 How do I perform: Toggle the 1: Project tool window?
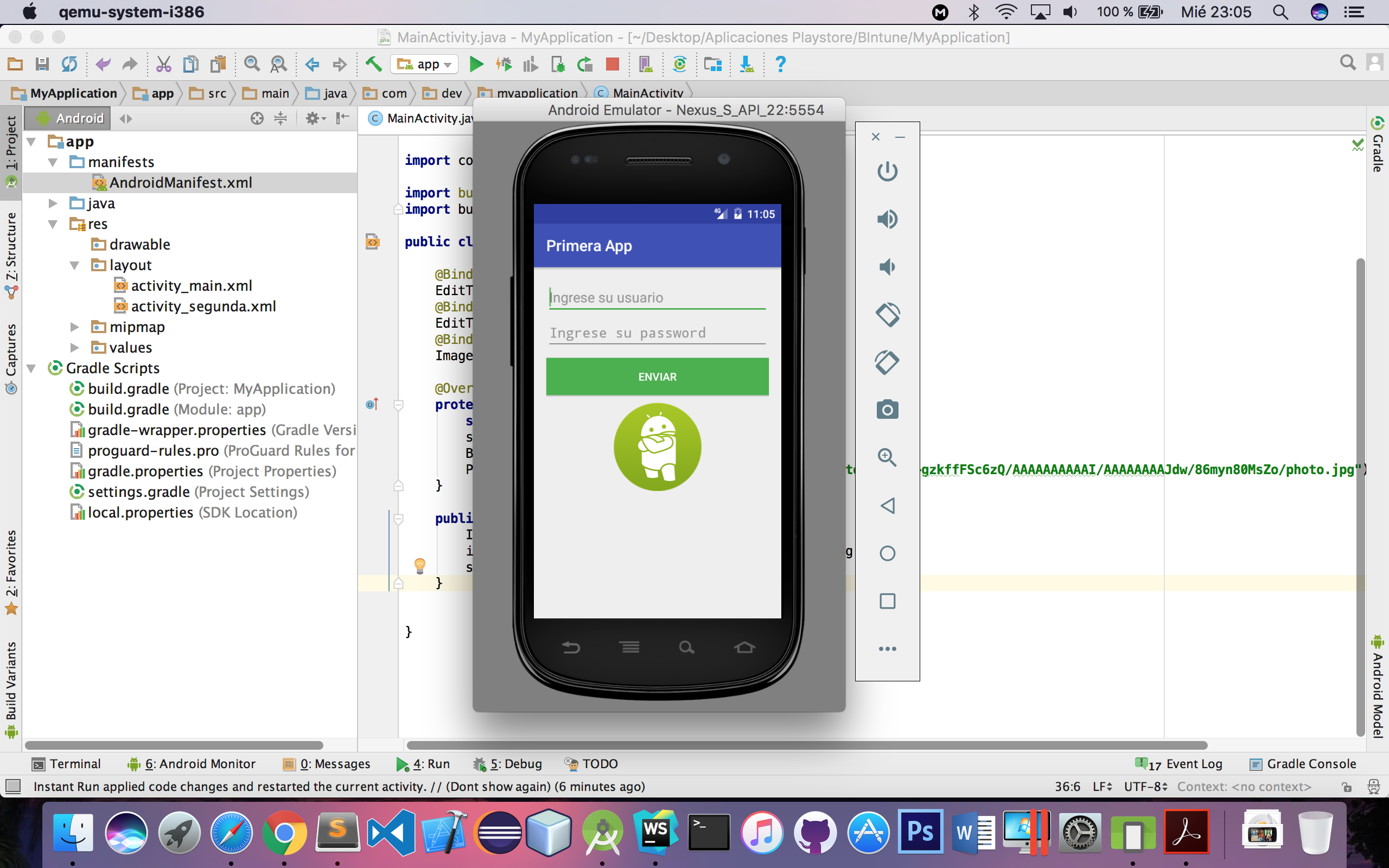point(11,151)
